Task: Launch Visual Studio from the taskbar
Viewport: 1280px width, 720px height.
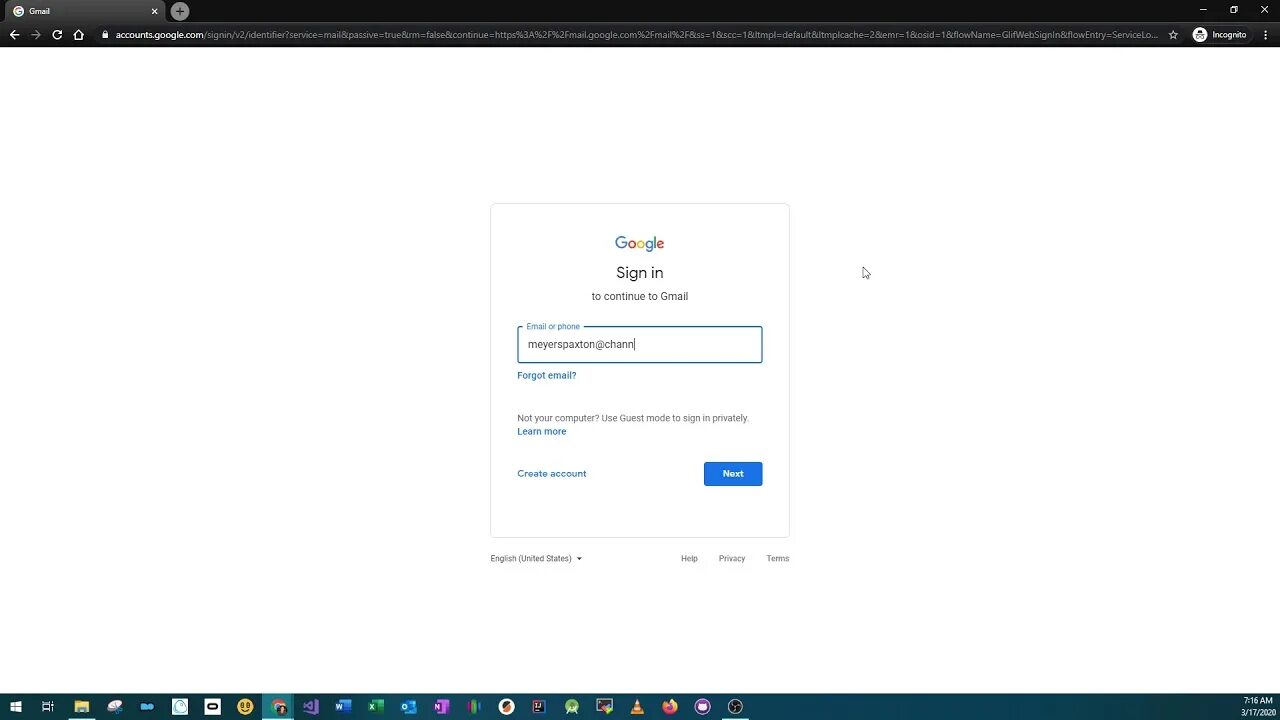Action: (311, 707)
